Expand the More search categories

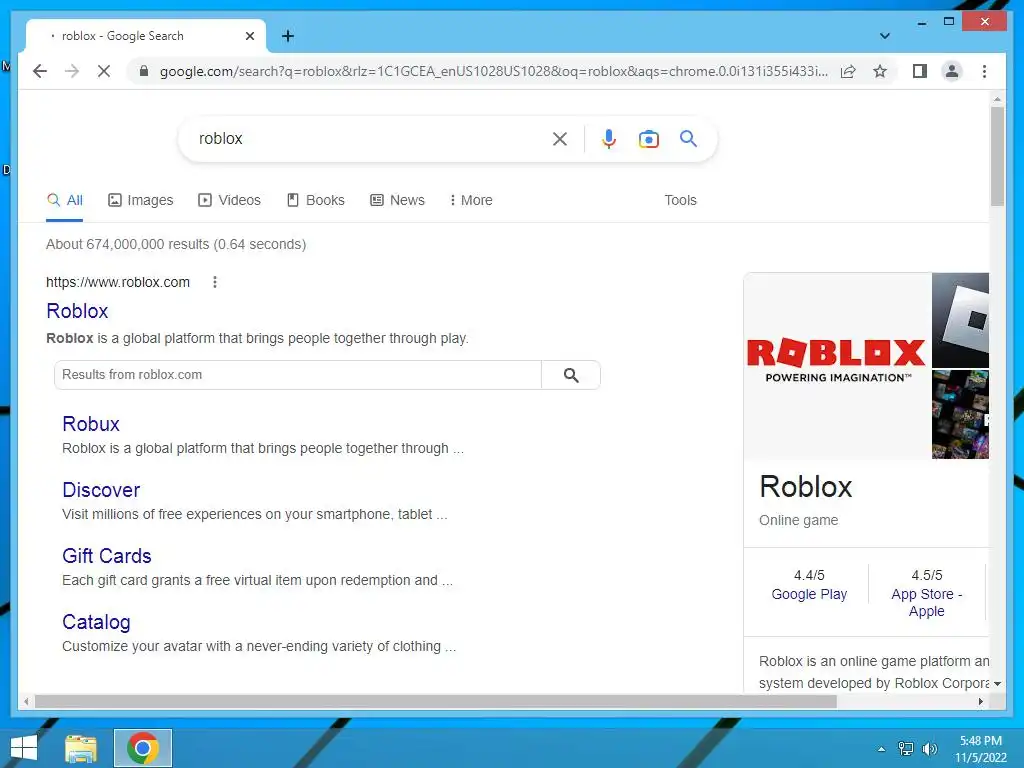point(471,200)
